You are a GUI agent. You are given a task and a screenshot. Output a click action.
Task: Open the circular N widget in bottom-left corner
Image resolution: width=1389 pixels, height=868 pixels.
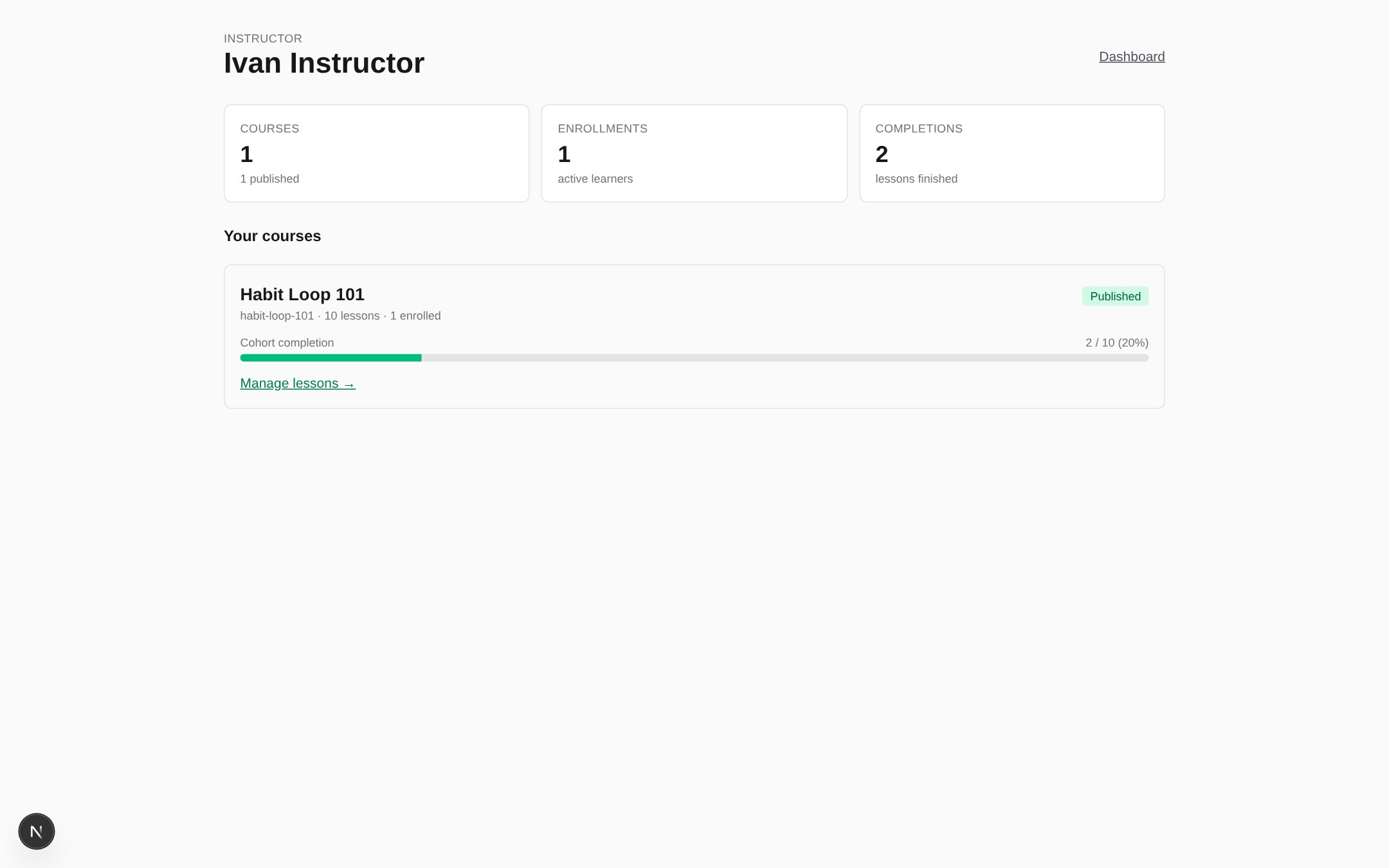37,831
